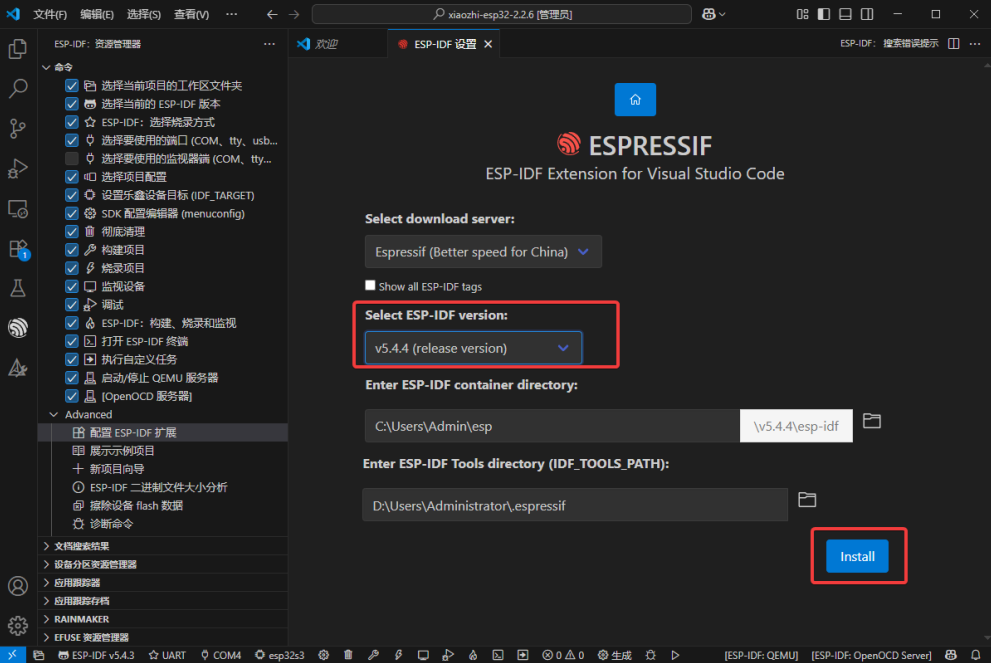Collapse the 命令 section
The width and height of the screenshot is (991, 663).
click(x=46, y=67)
